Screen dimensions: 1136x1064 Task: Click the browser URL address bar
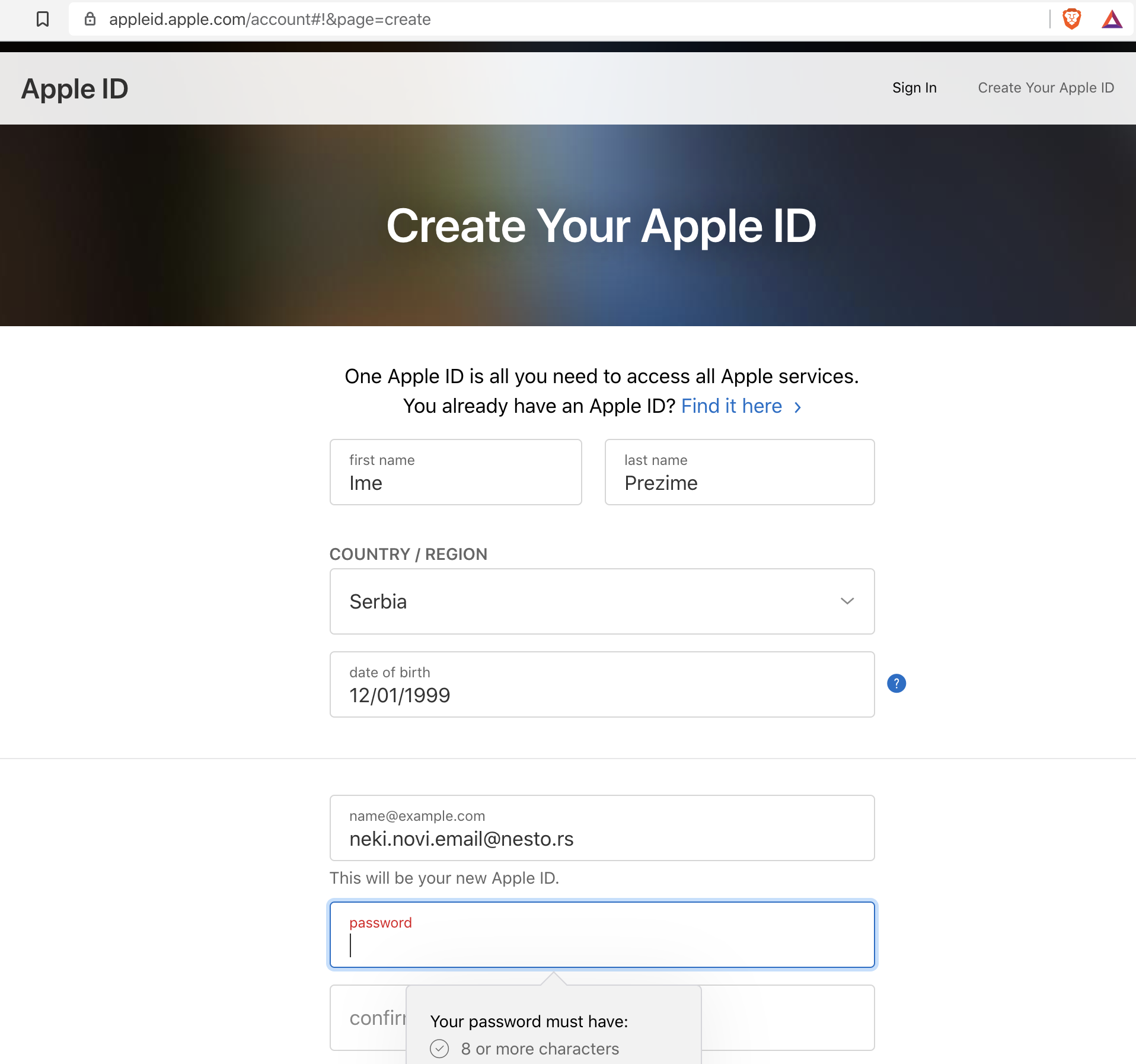coord(534,19)
